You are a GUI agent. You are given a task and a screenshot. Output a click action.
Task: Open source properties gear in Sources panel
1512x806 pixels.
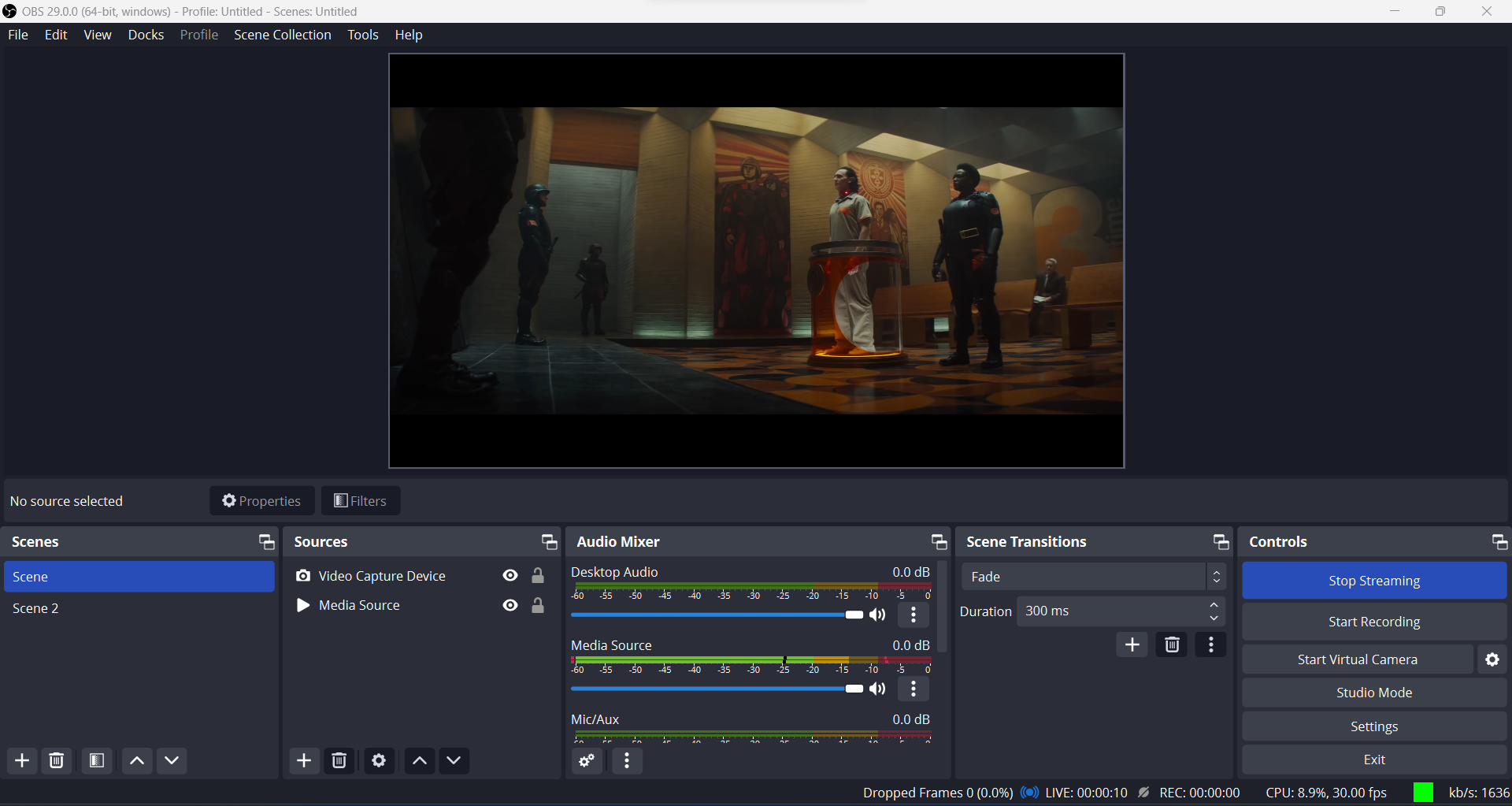point(379,760)
